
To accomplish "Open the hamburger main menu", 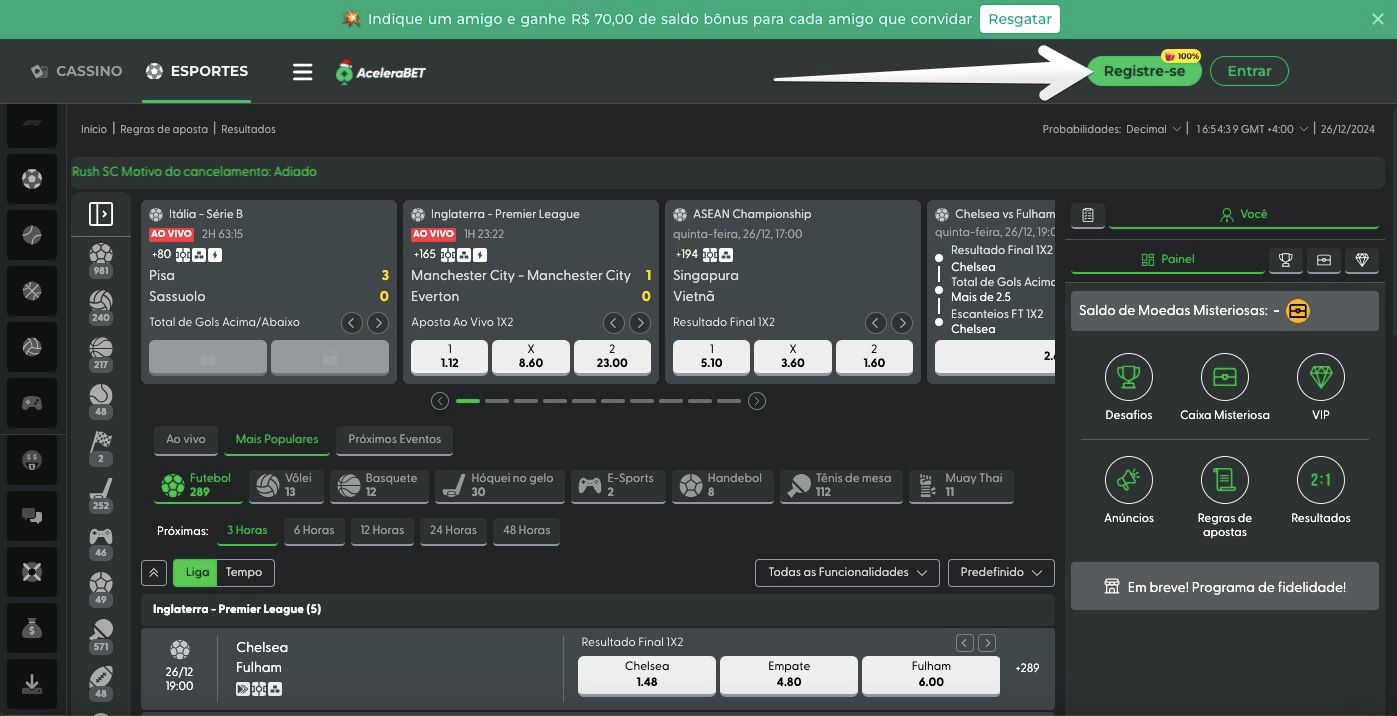I will (302, 72).
